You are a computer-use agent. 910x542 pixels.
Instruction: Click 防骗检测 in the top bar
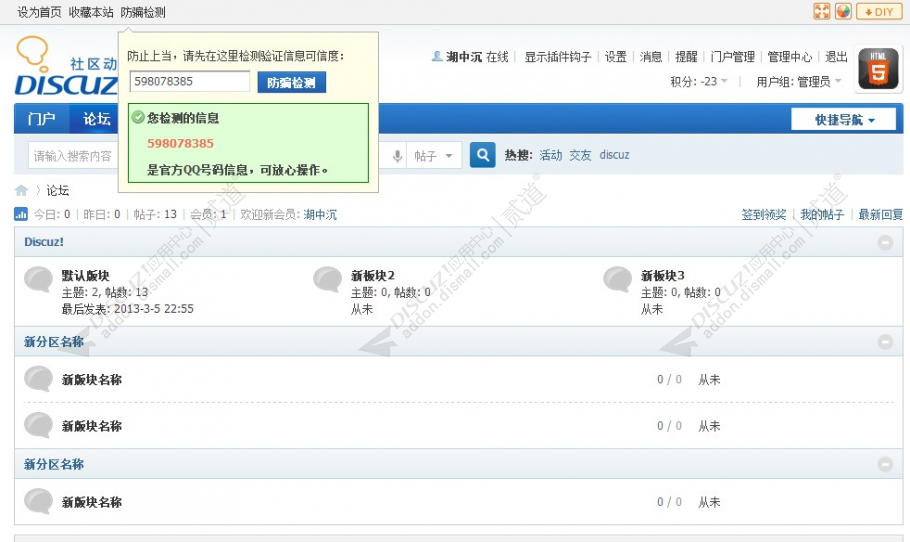coord(143,12)
